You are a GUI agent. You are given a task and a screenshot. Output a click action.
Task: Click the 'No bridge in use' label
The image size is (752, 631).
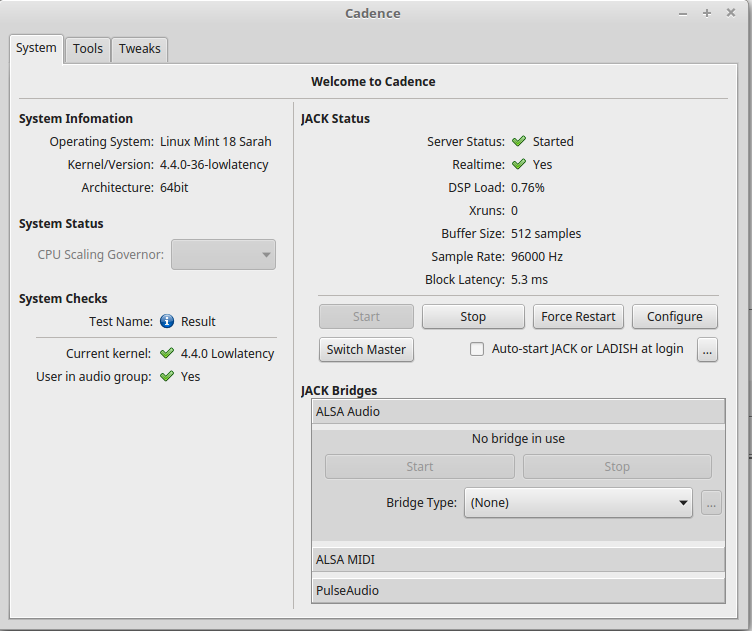[518, 439]
